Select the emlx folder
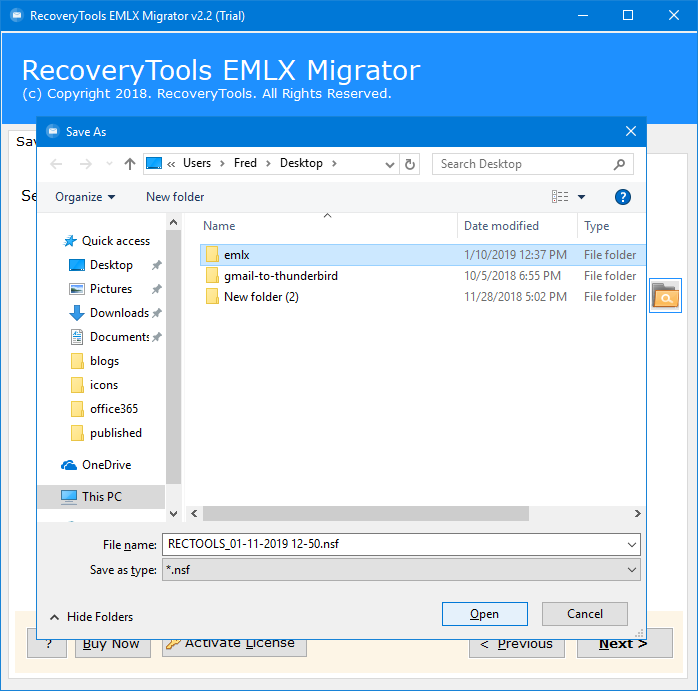This screenshot has width=698, height=691. 422,255
